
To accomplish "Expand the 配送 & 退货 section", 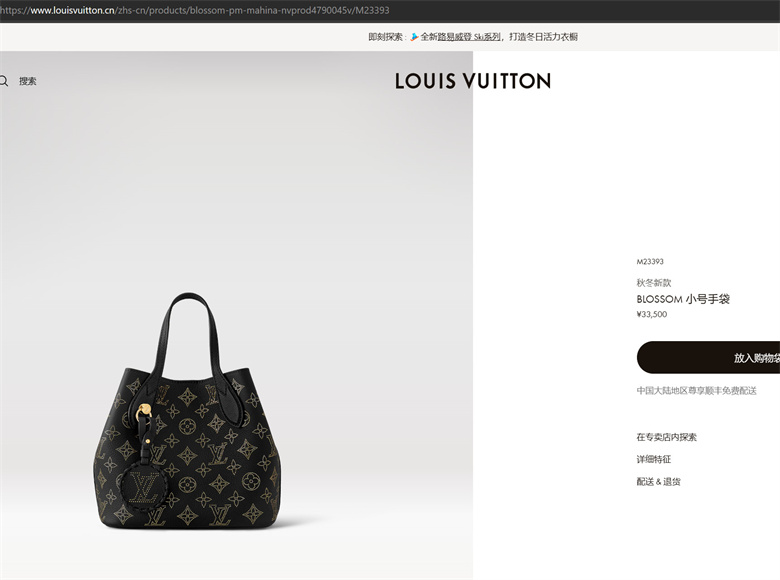I will (659, 482).
